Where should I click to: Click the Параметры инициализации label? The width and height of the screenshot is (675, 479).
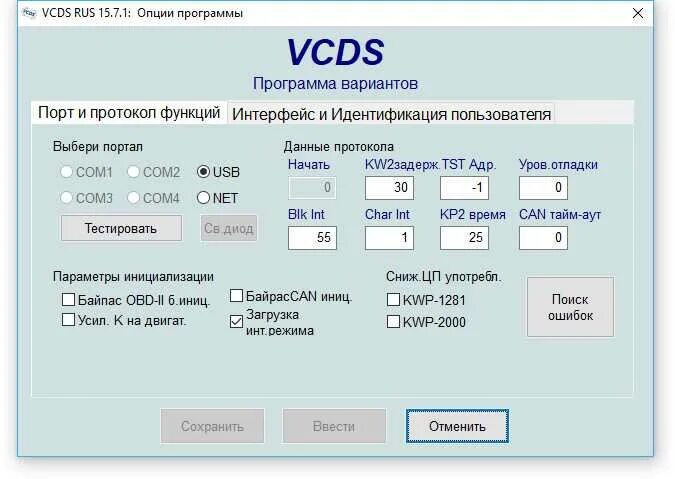click(133, 277)
